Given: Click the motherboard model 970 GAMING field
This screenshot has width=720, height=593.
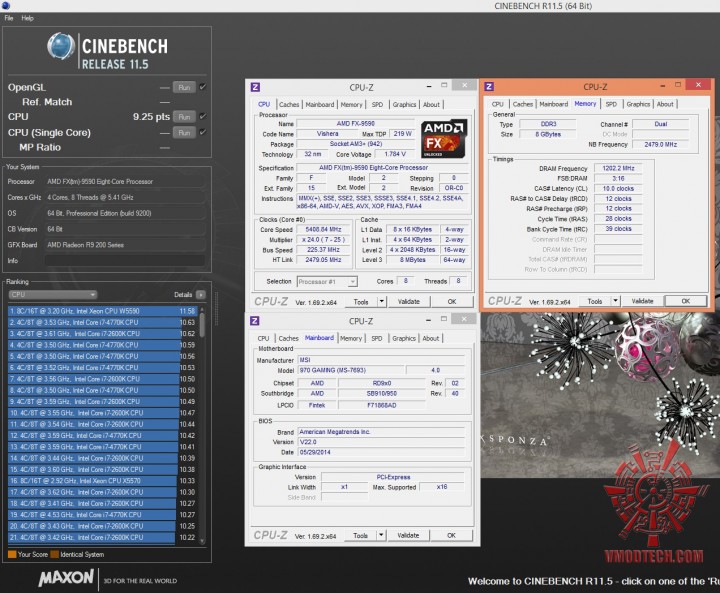Looking at the screenshot, I should coord(351,370).
